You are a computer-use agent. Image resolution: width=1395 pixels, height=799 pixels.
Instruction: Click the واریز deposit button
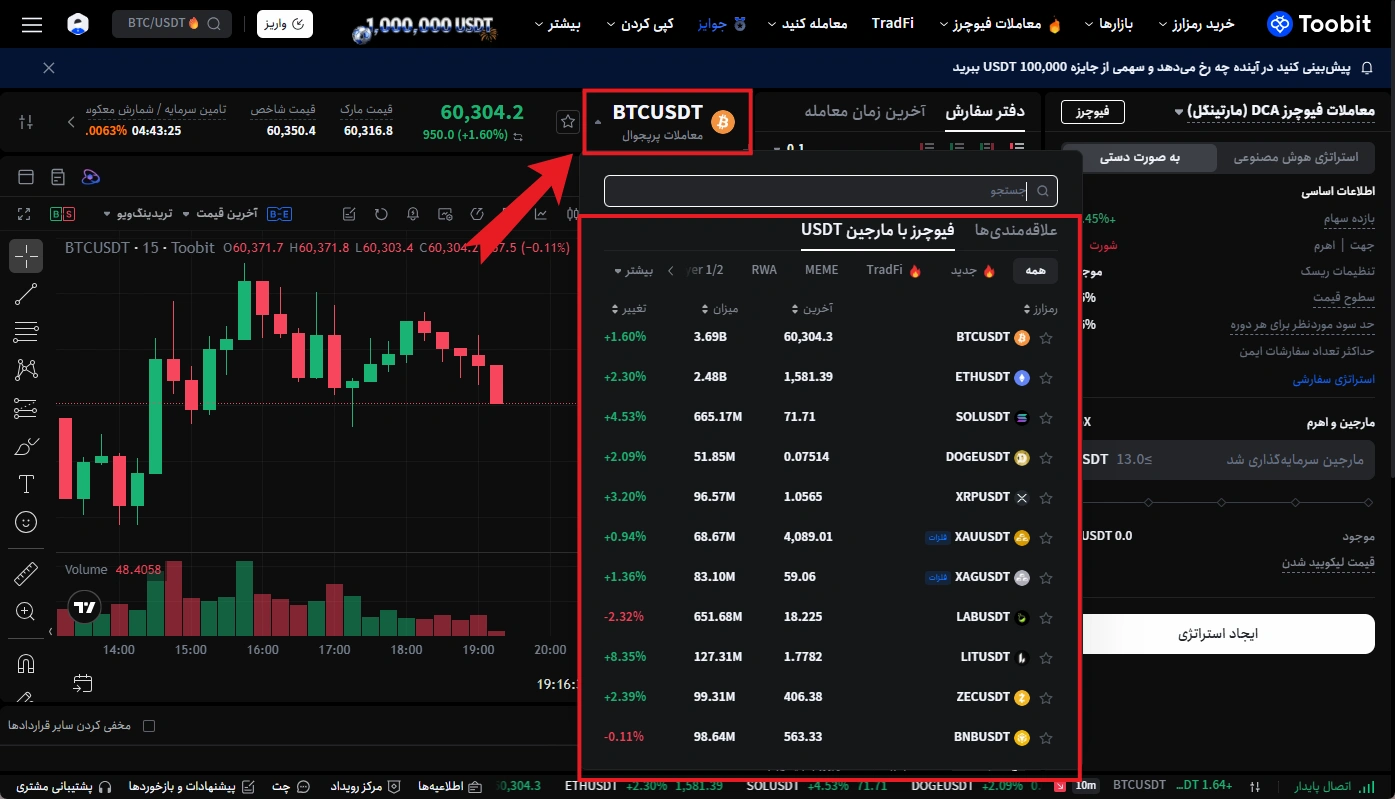(x=285, y=23)
